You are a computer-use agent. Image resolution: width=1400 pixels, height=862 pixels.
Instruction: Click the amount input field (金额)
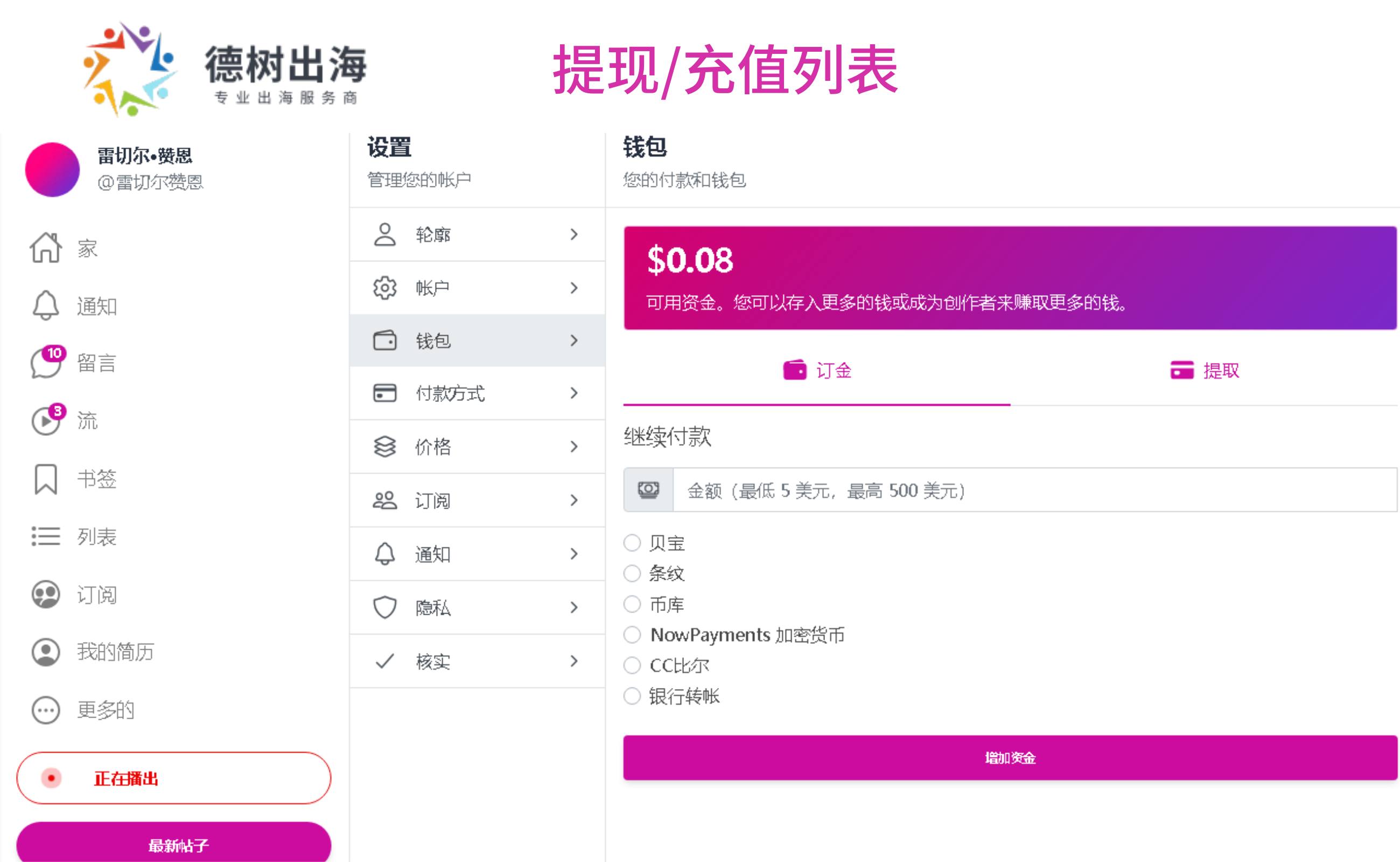1034,490
